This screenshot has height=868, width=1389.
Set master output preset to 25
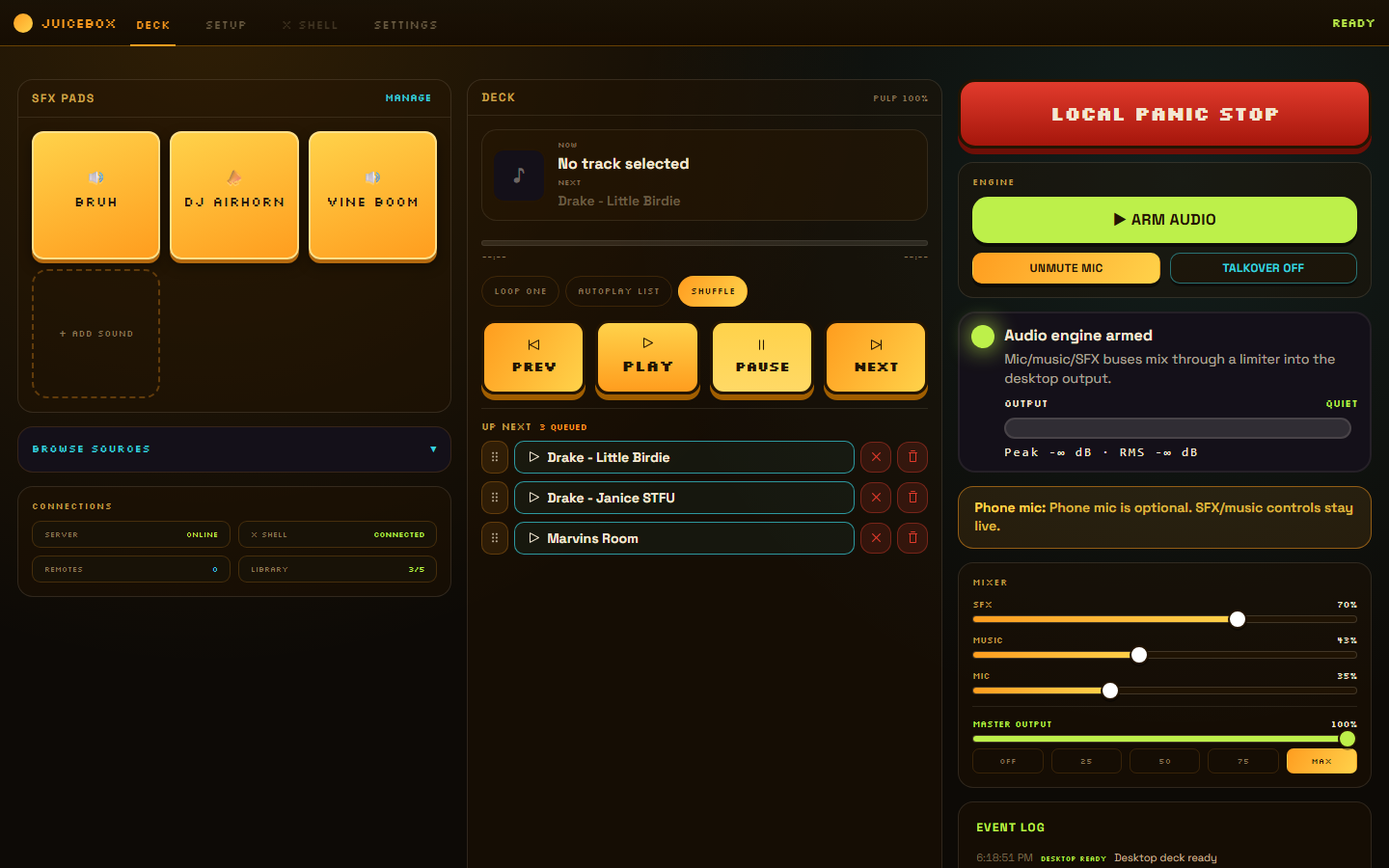point(1086,761)
